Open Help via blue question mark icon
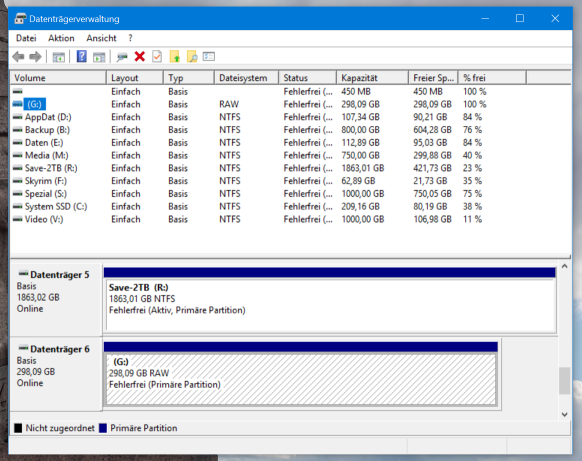The width and height of the screenshot is (582, 461). click(x=82, y=56)
